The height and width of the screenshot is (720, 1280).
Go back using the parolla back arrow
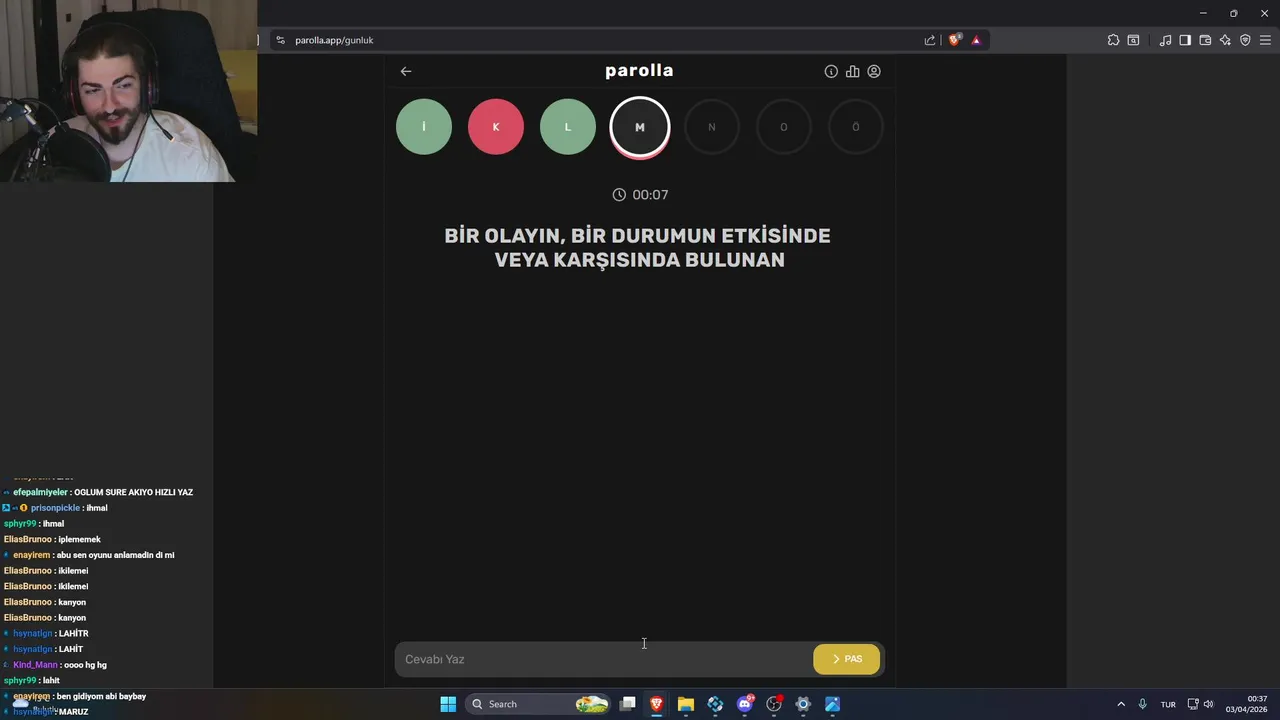406,71
